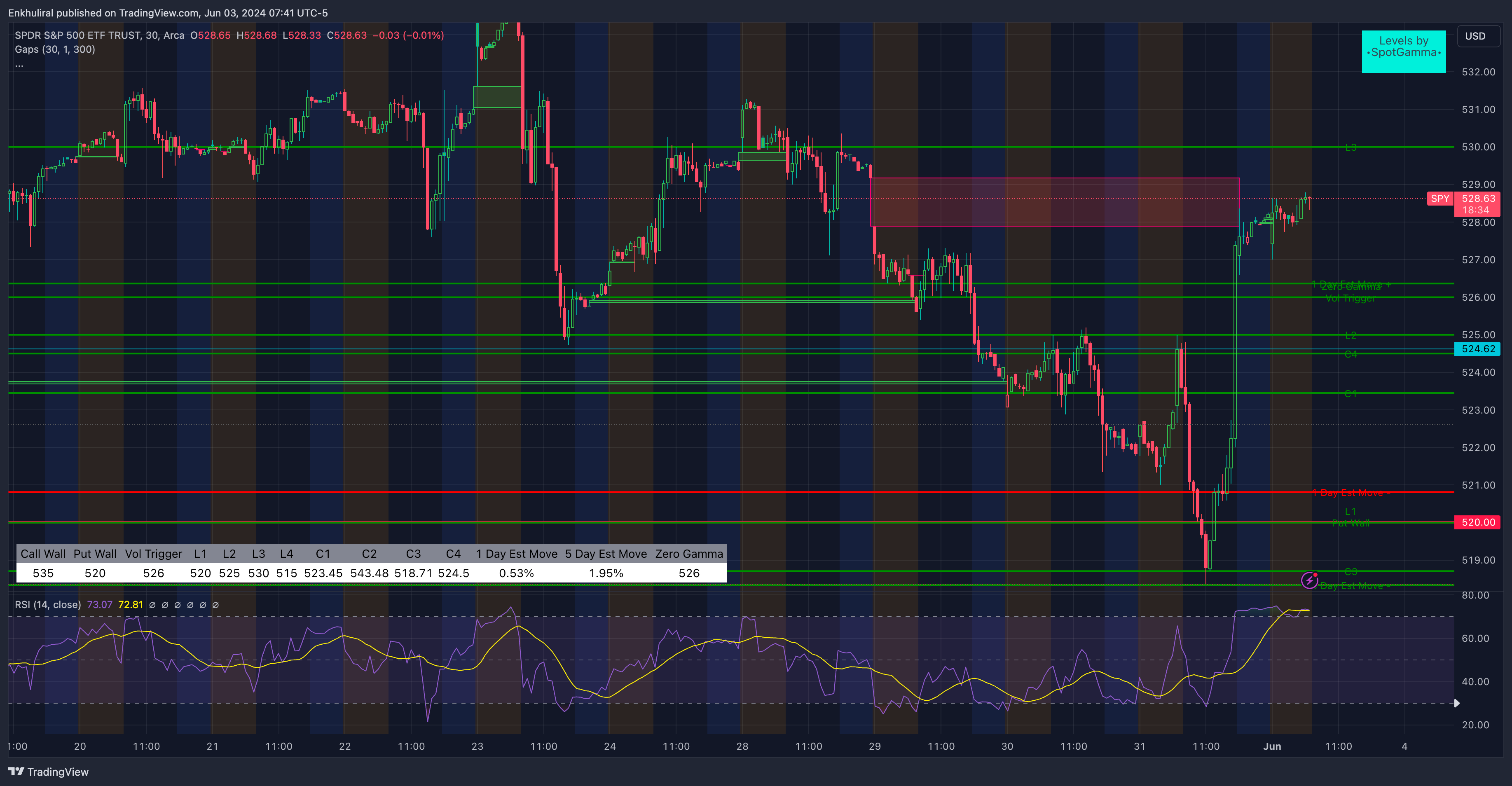
Task: Click the TradingView text link
Action: coord(58,771)
